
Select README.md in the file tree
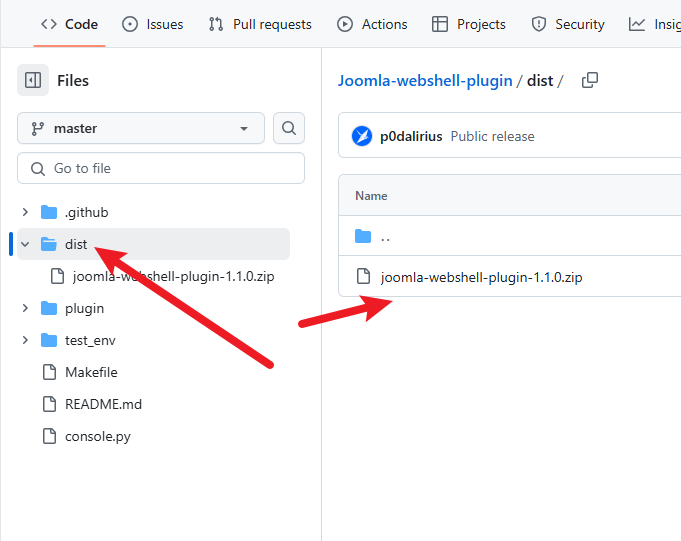point(103,404)
